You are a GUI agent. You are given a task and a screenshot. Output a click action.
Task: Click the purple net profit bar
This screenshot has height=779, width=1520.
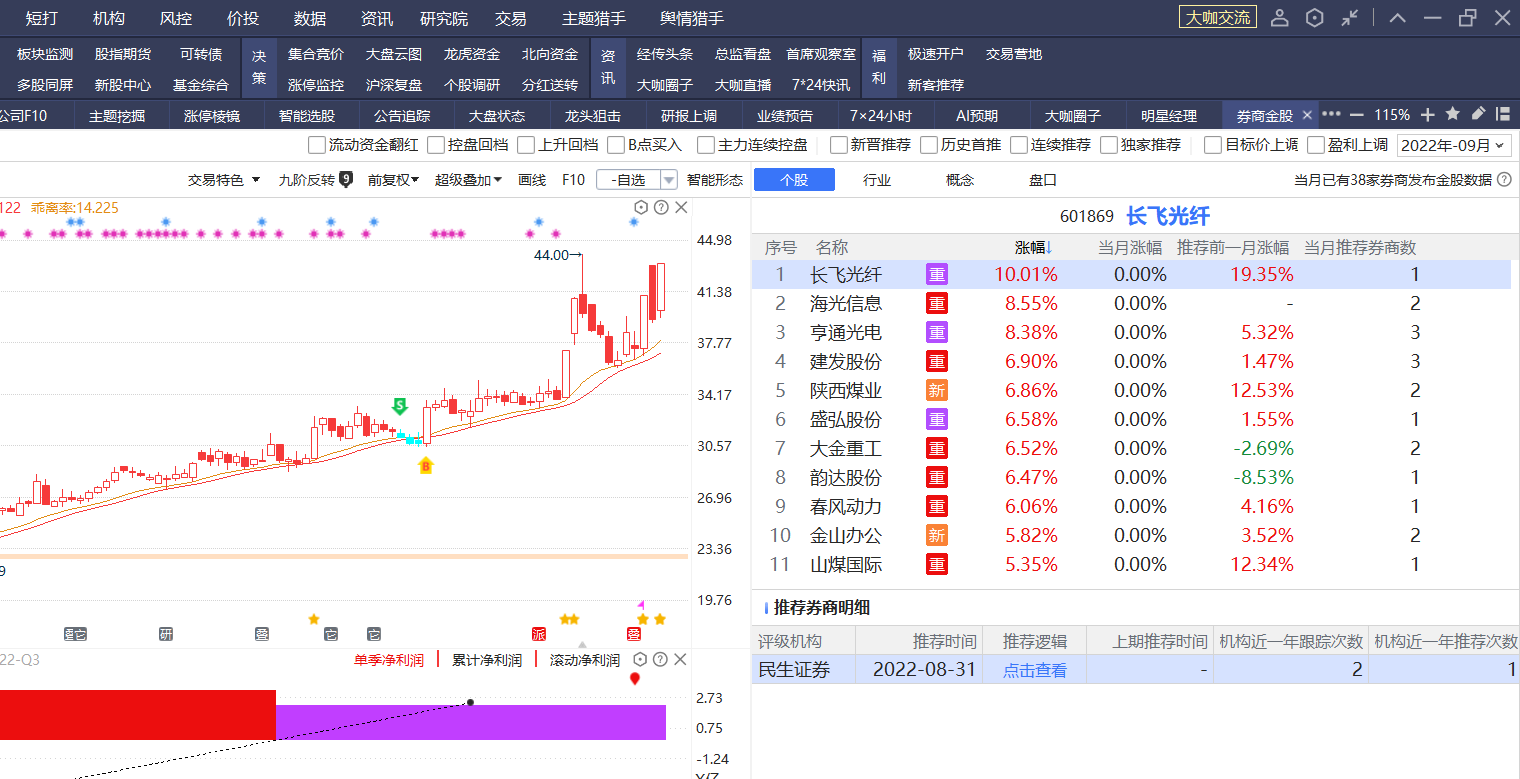pyautogui.click(x=470, y=722)
